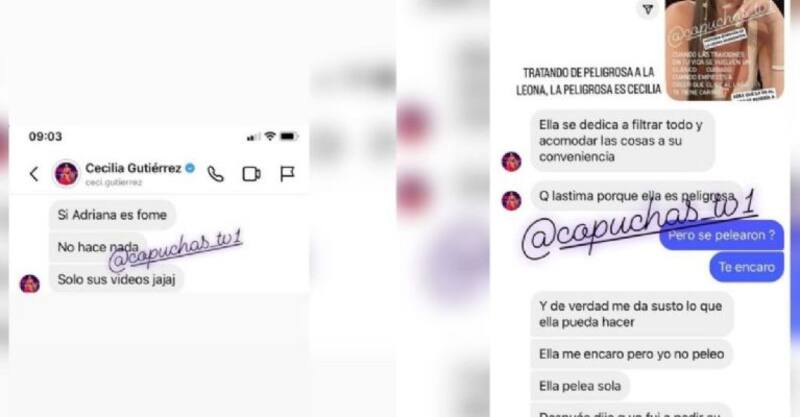Start a video call with camera icon
The image size is (800, 417).
(252, 174)
